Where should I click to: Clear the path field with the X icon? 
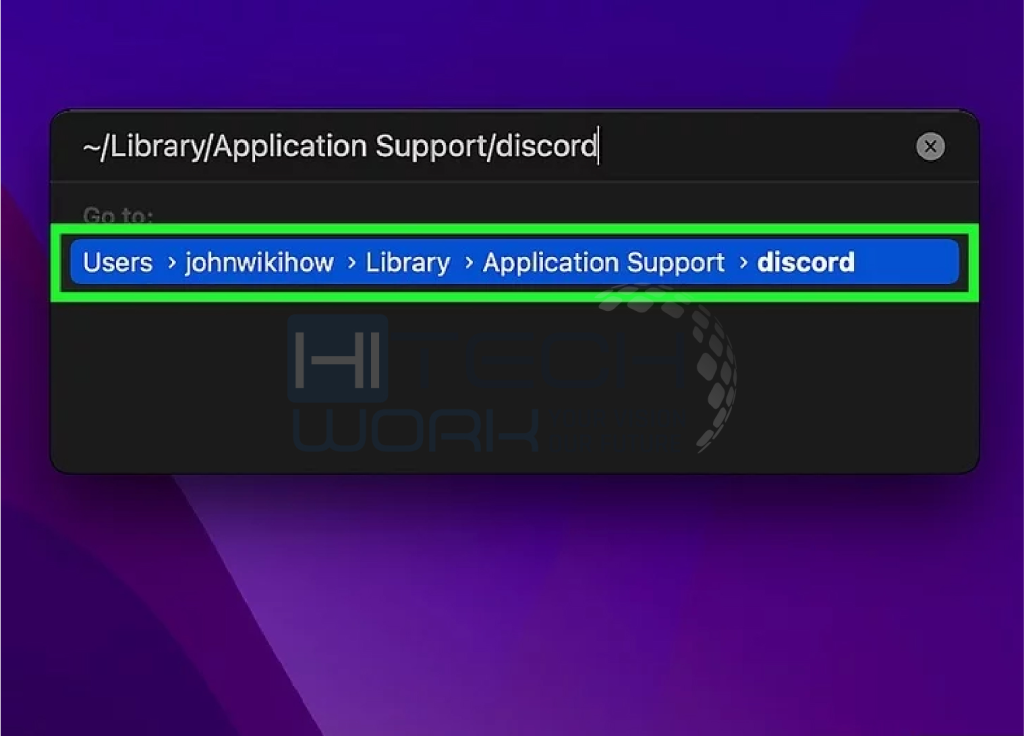(930, 146)
